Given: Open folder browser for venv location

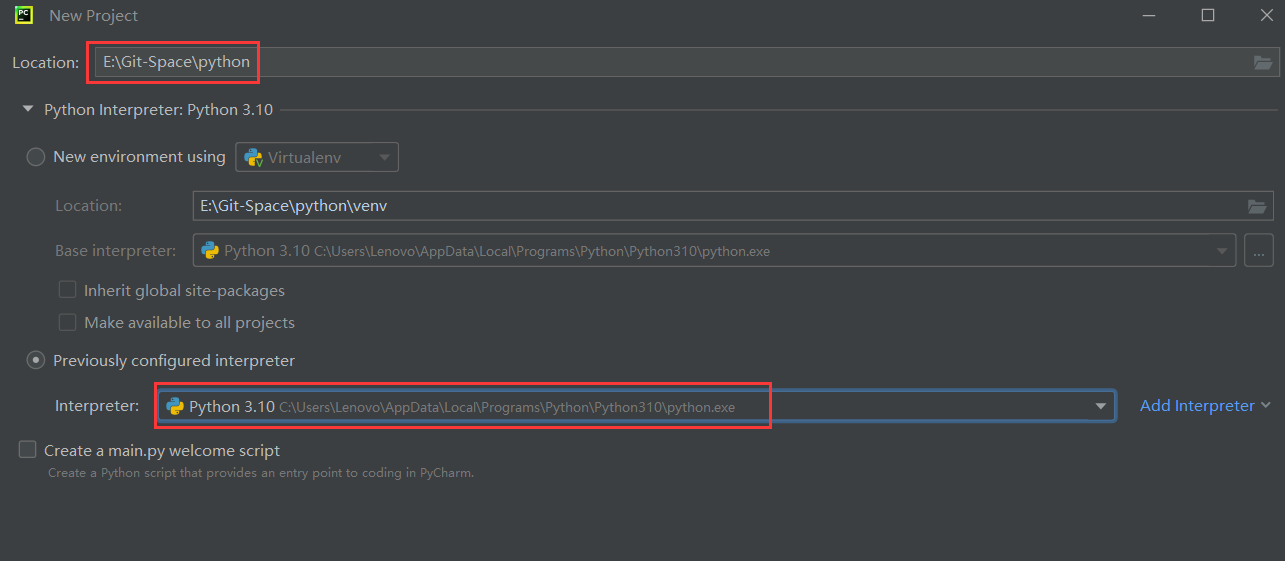Looking at the screenshot, I should pyautogui.click(x=1257, y=206).
